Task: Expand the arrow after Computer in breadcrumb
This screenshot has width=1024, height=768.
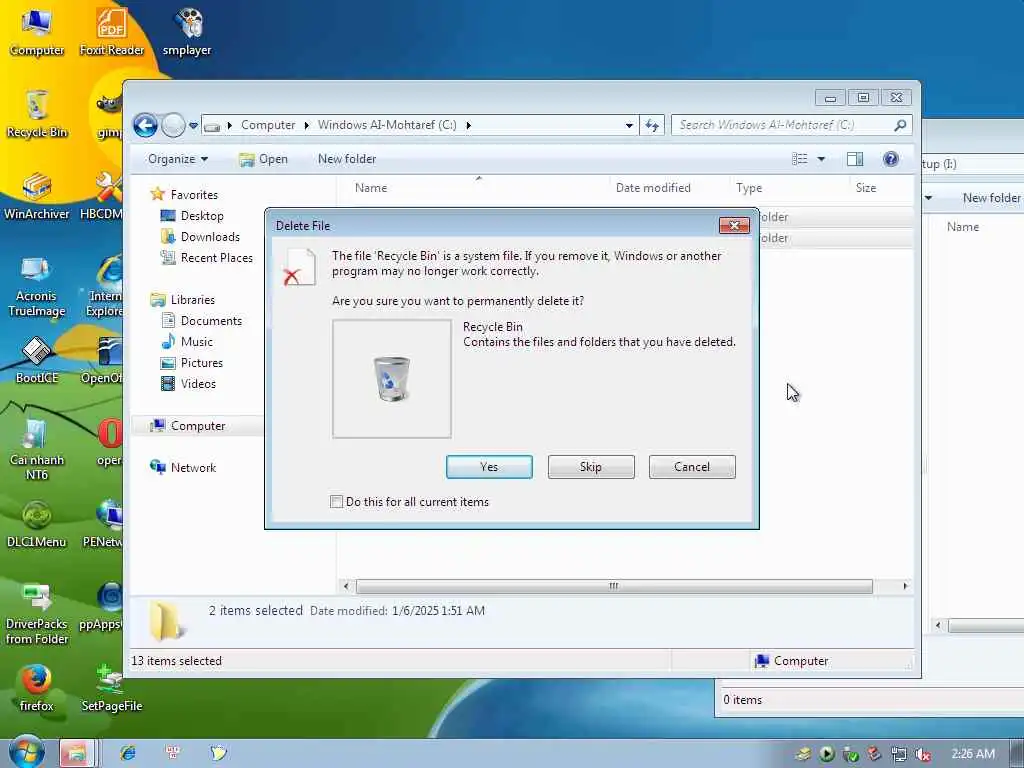Action: pyautogui.click(x=306, y=125)
